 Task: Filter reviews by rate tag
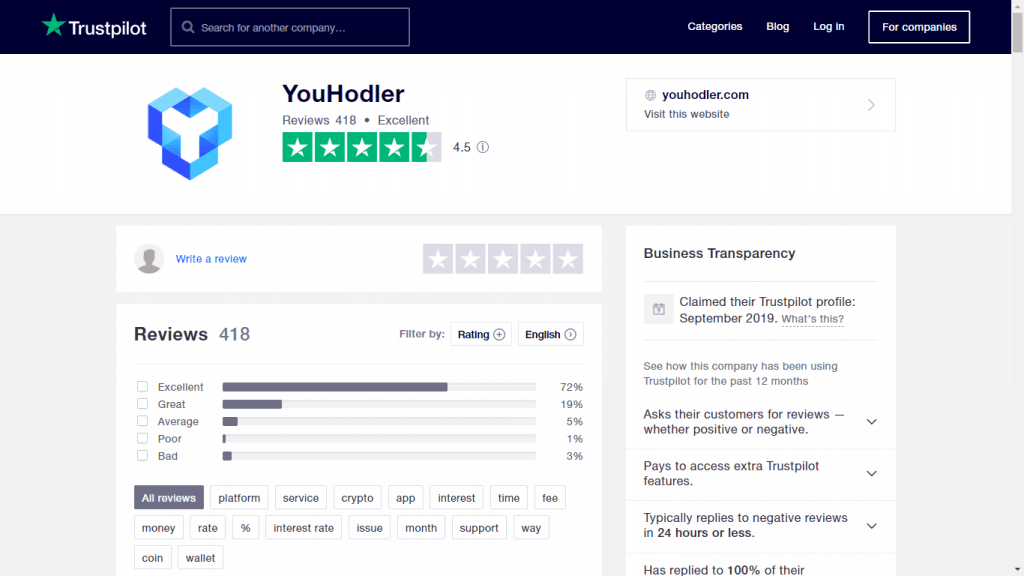click(x=208, y=528)
